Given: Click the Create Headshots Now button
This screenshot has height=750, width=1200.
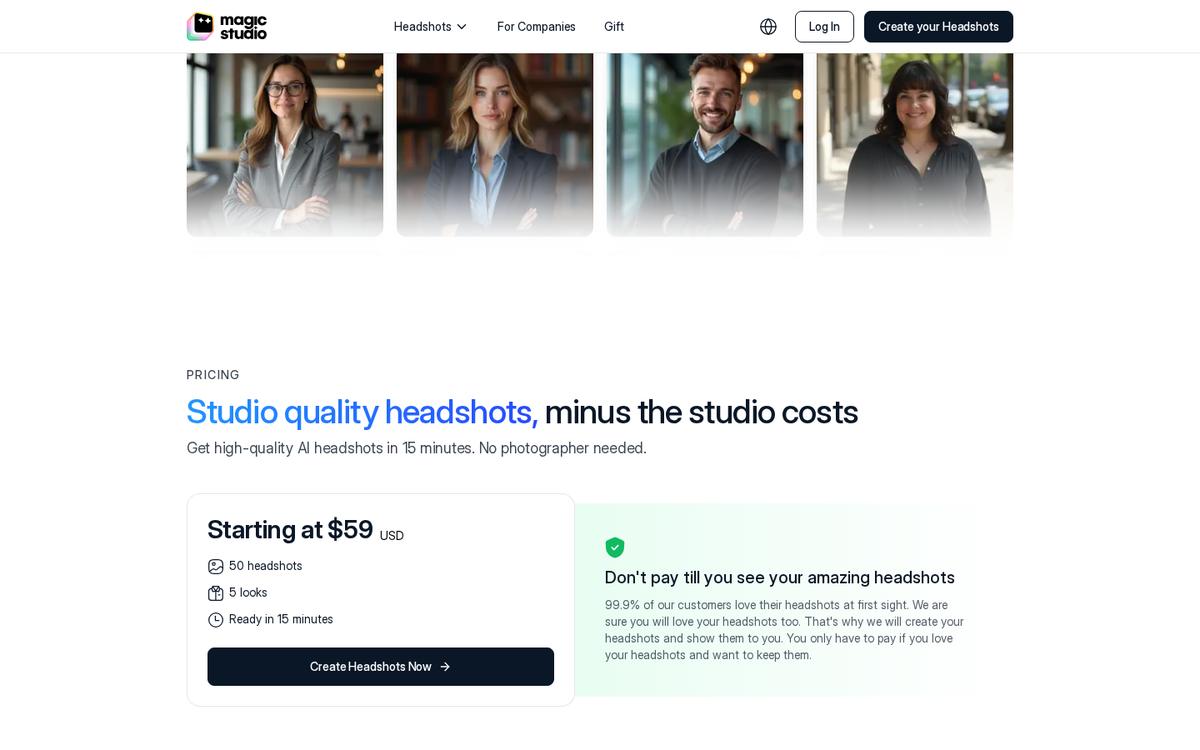Looking at the screenshot, I should click(x=381, y=667).
